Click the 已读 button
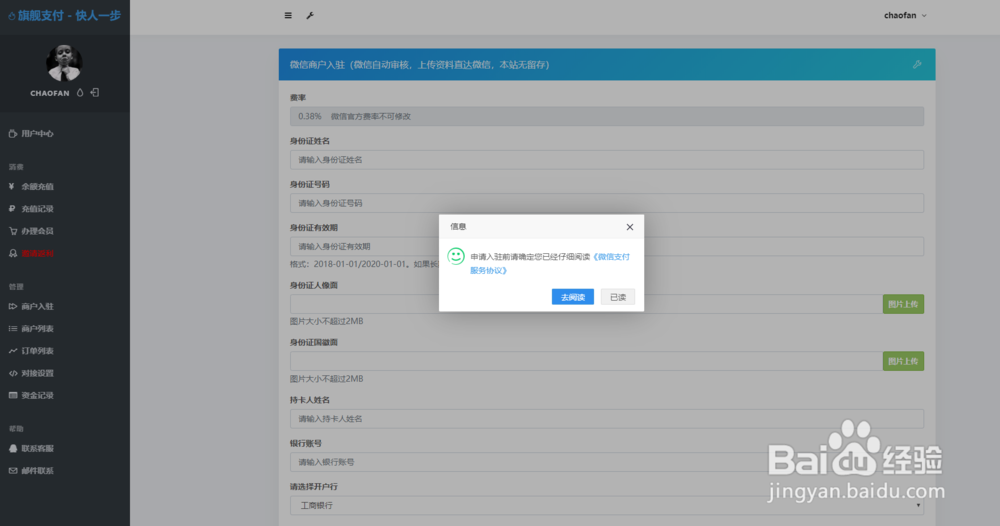The height and width of the screenshot is (526, 1000). tap(617, 297)
